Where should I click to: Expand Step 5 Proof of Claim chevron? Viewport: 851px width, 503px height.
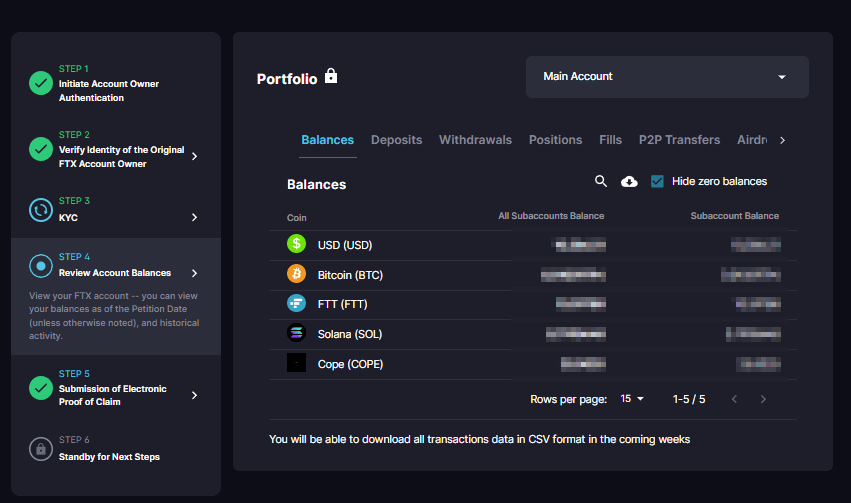(x=194, y=395)
